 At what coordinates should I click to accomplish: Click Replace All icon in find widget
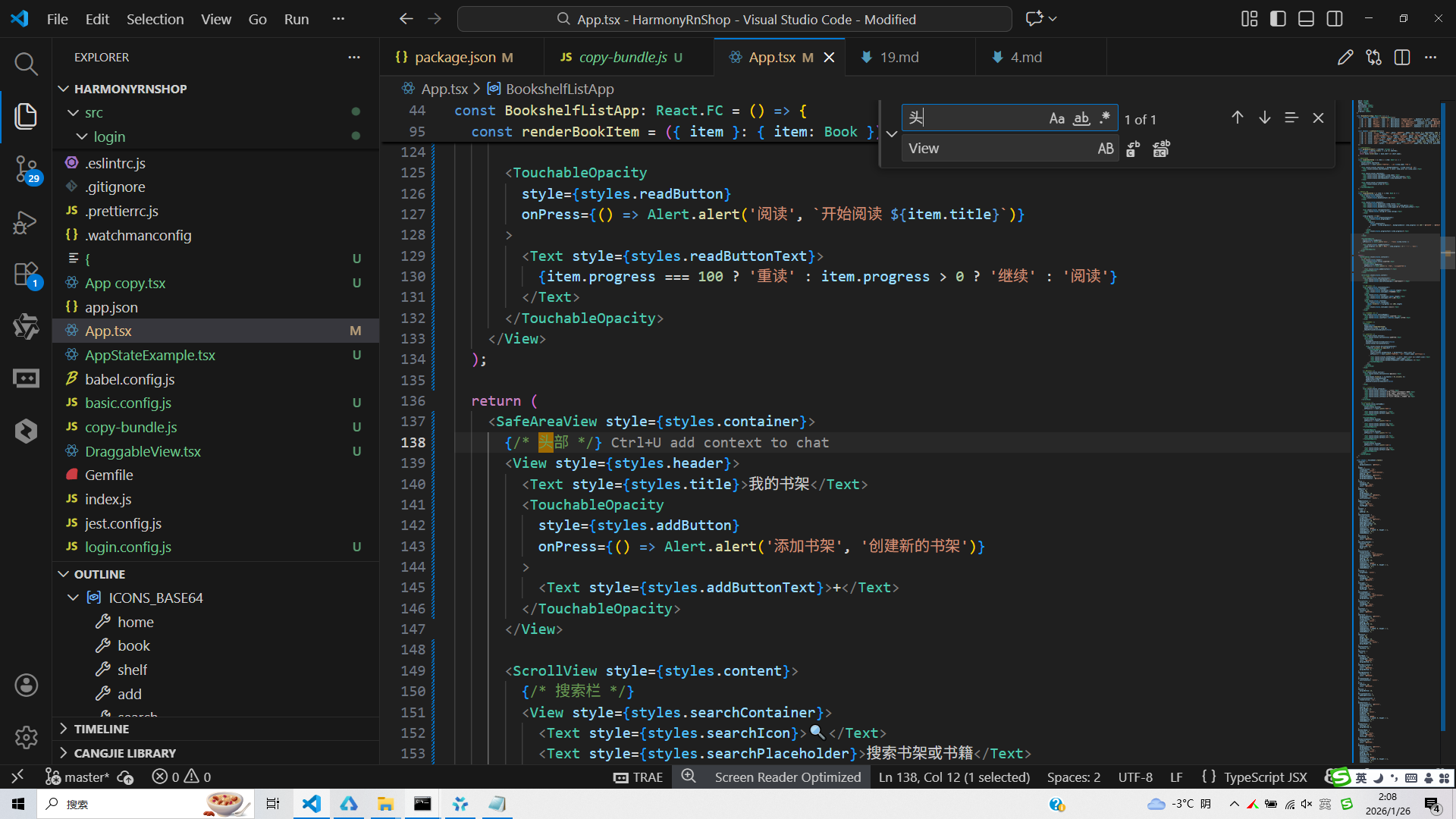pyautogui.click(x=1161, y=149)
